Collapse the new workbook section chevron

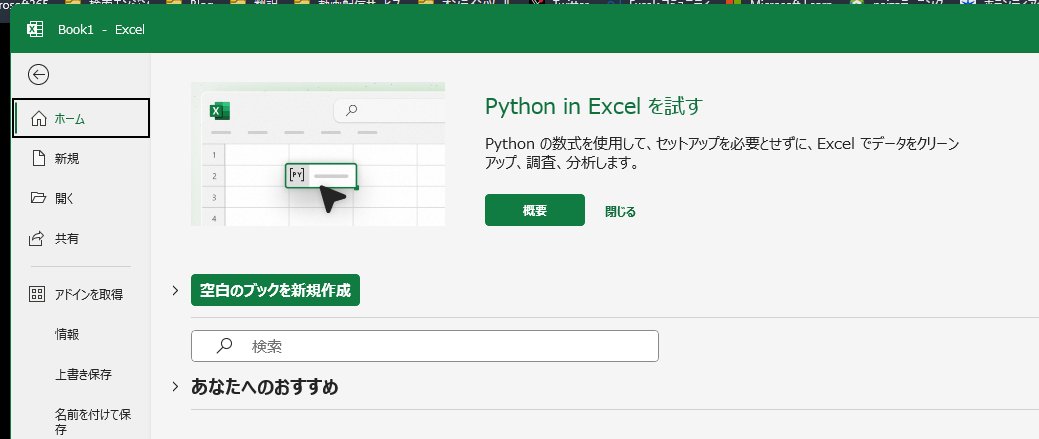point(176,290)
